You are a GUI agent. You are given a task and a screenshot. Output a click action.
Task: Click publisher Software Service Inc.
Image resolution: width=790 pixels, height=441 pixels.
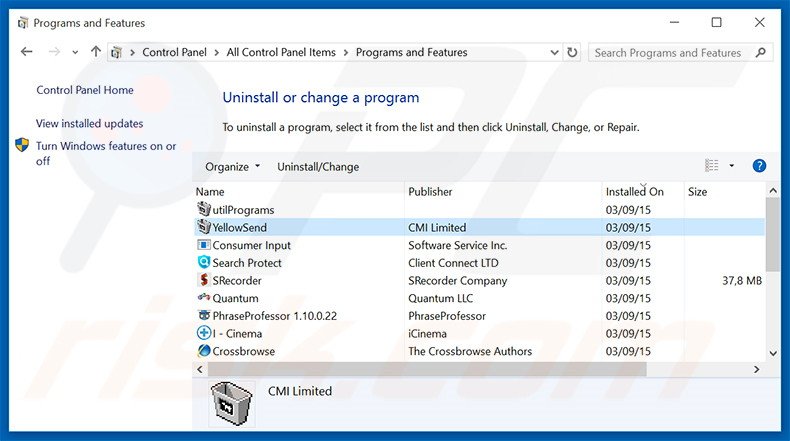(x=457, y=245)
